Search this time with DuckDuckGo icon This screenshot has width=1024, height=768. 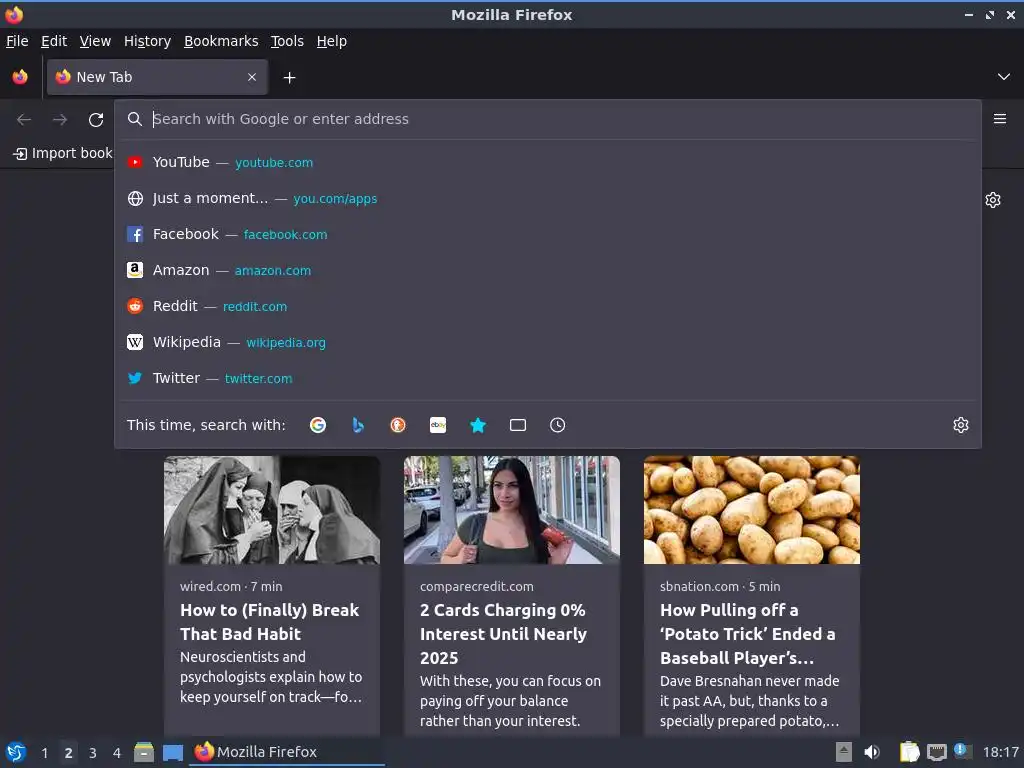coord(398,425)
